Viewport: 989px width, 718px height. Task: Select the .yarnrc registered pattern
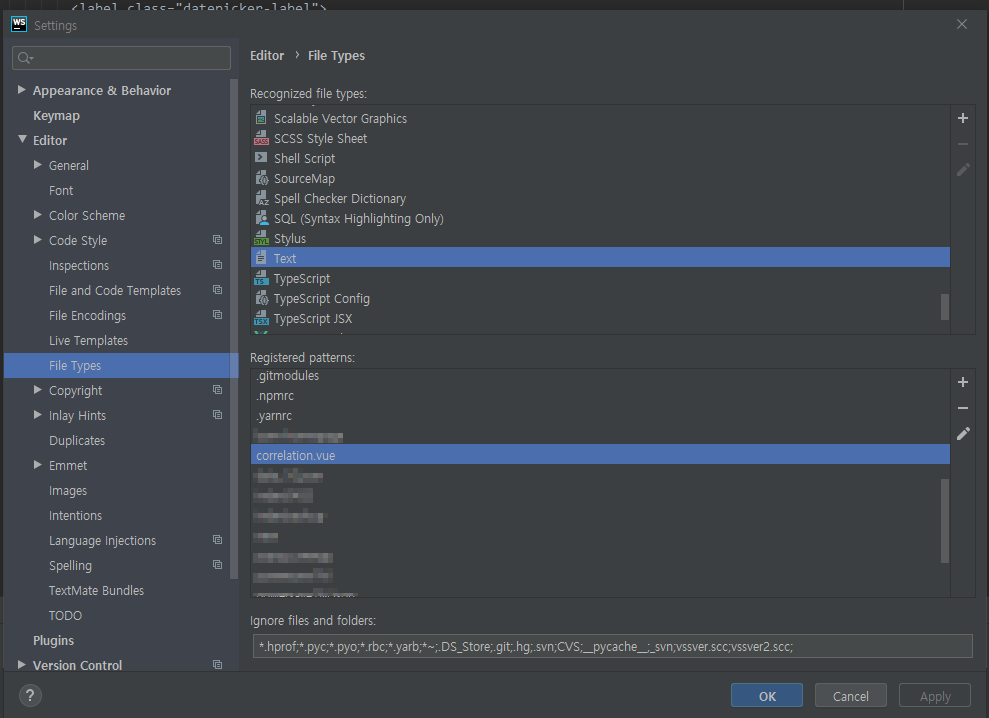point(600,416)
